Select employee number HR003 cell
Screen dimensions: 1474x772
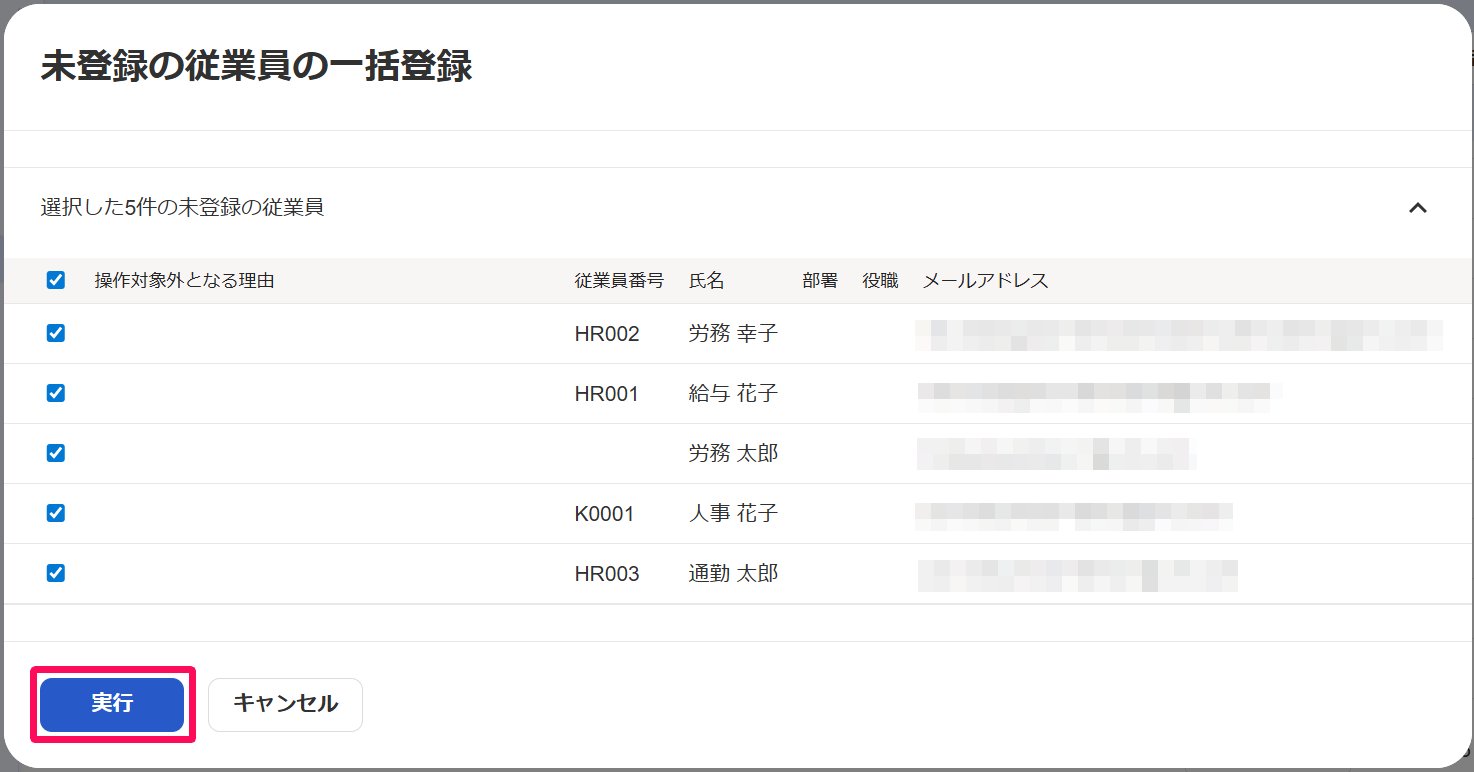click(607, 574)
